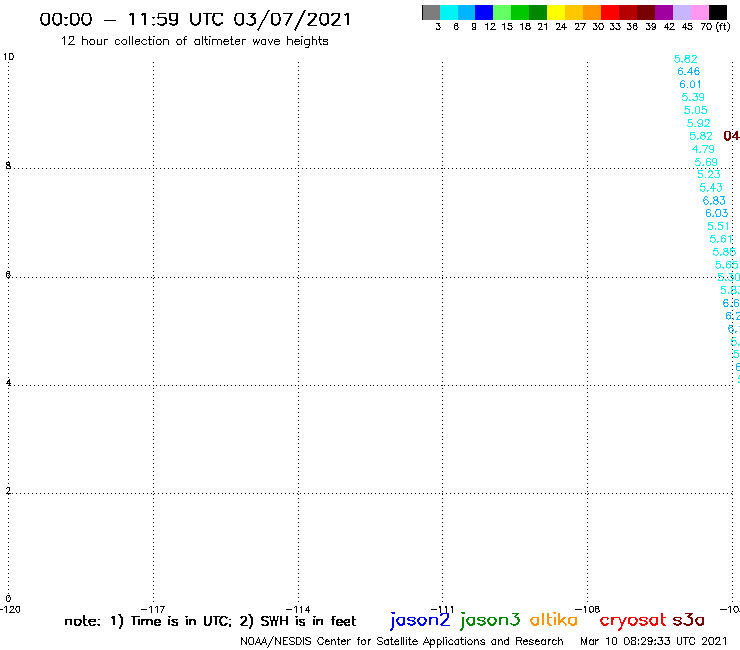
Task: Click the longitude label -120
Action: (10, 609)
